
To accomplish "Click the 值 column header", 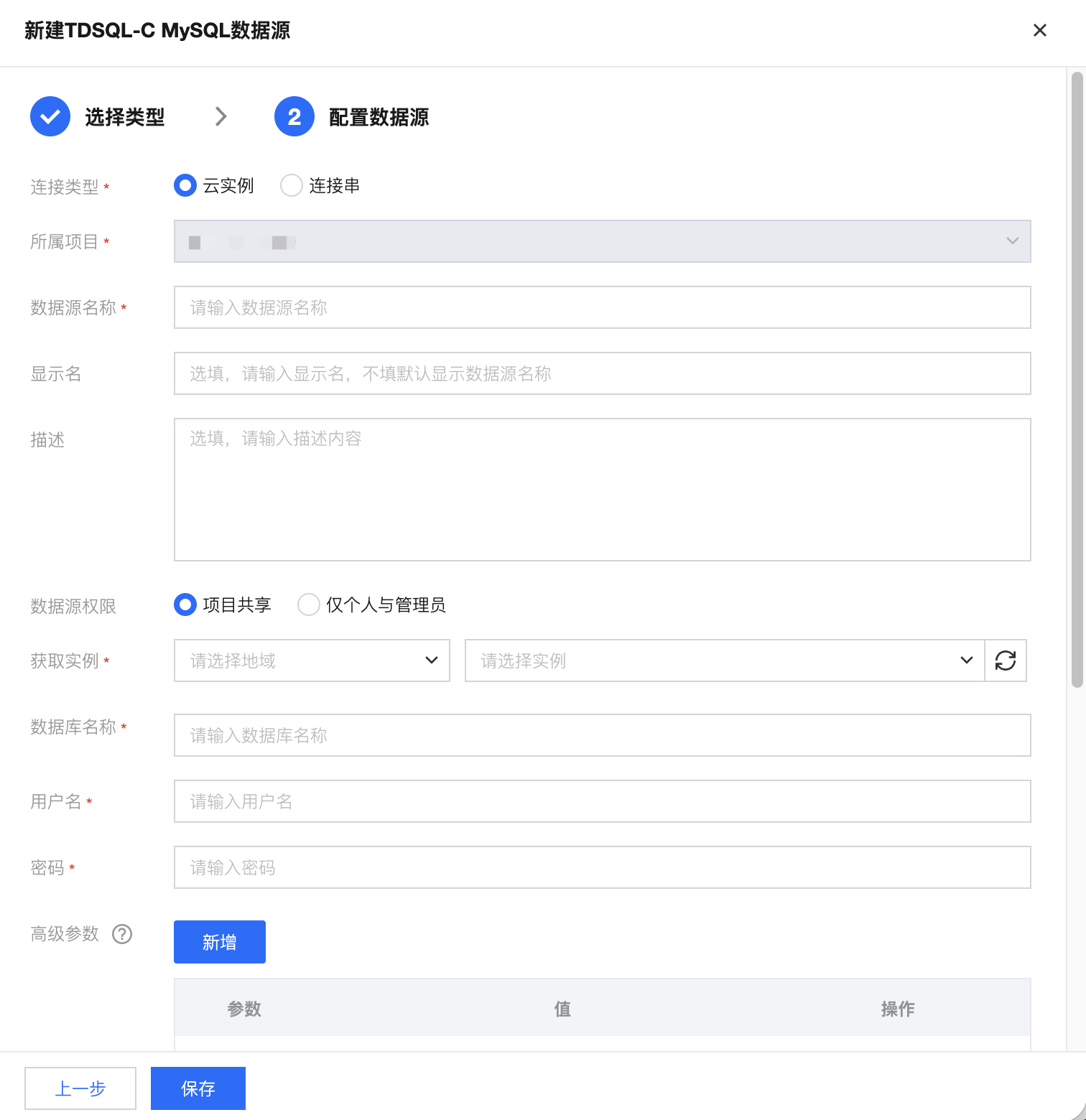I will tap(562, 1009).
